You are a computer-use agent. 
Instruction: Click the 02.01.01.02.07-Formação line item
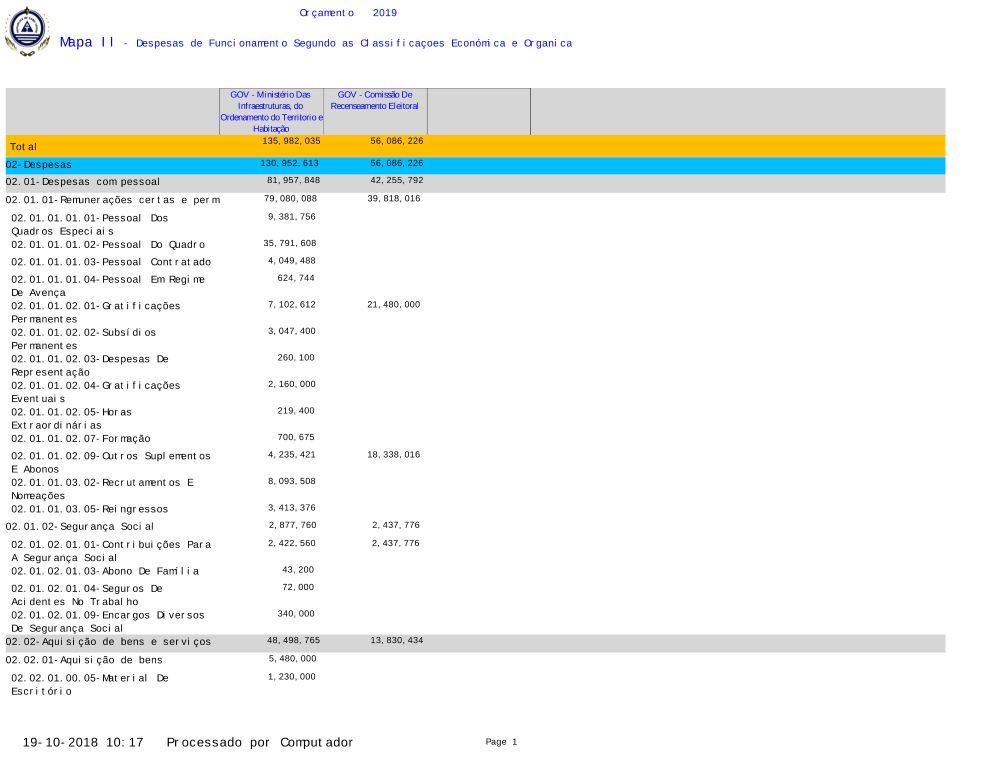81,439
